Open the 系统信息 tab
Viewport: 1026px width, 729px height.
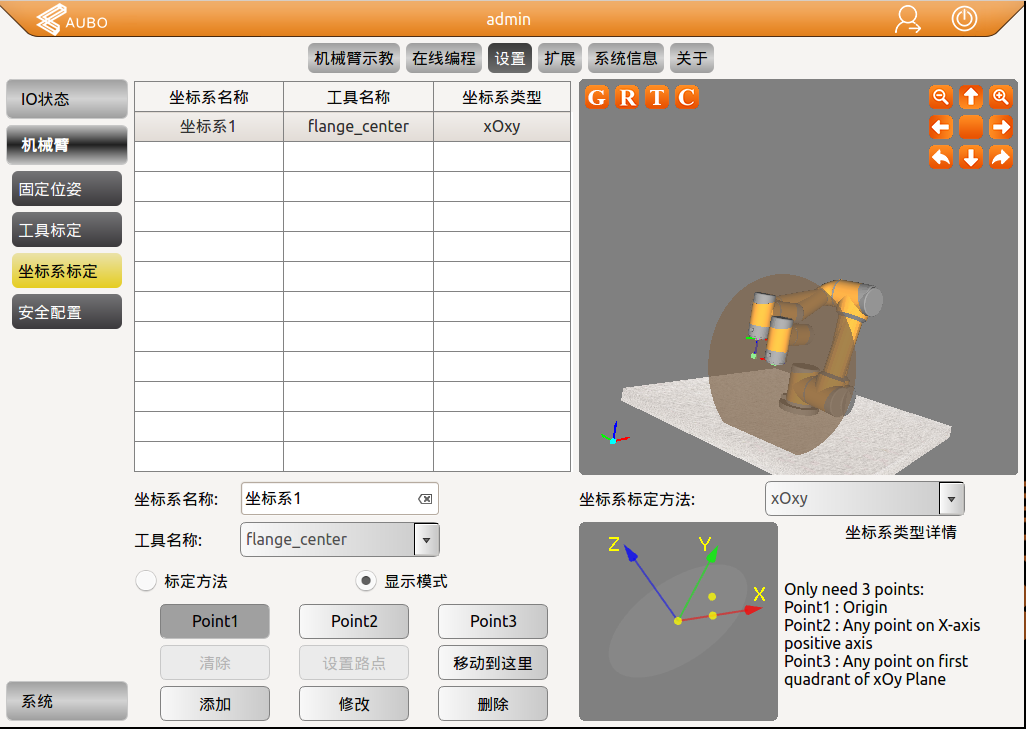pos(626,58)
